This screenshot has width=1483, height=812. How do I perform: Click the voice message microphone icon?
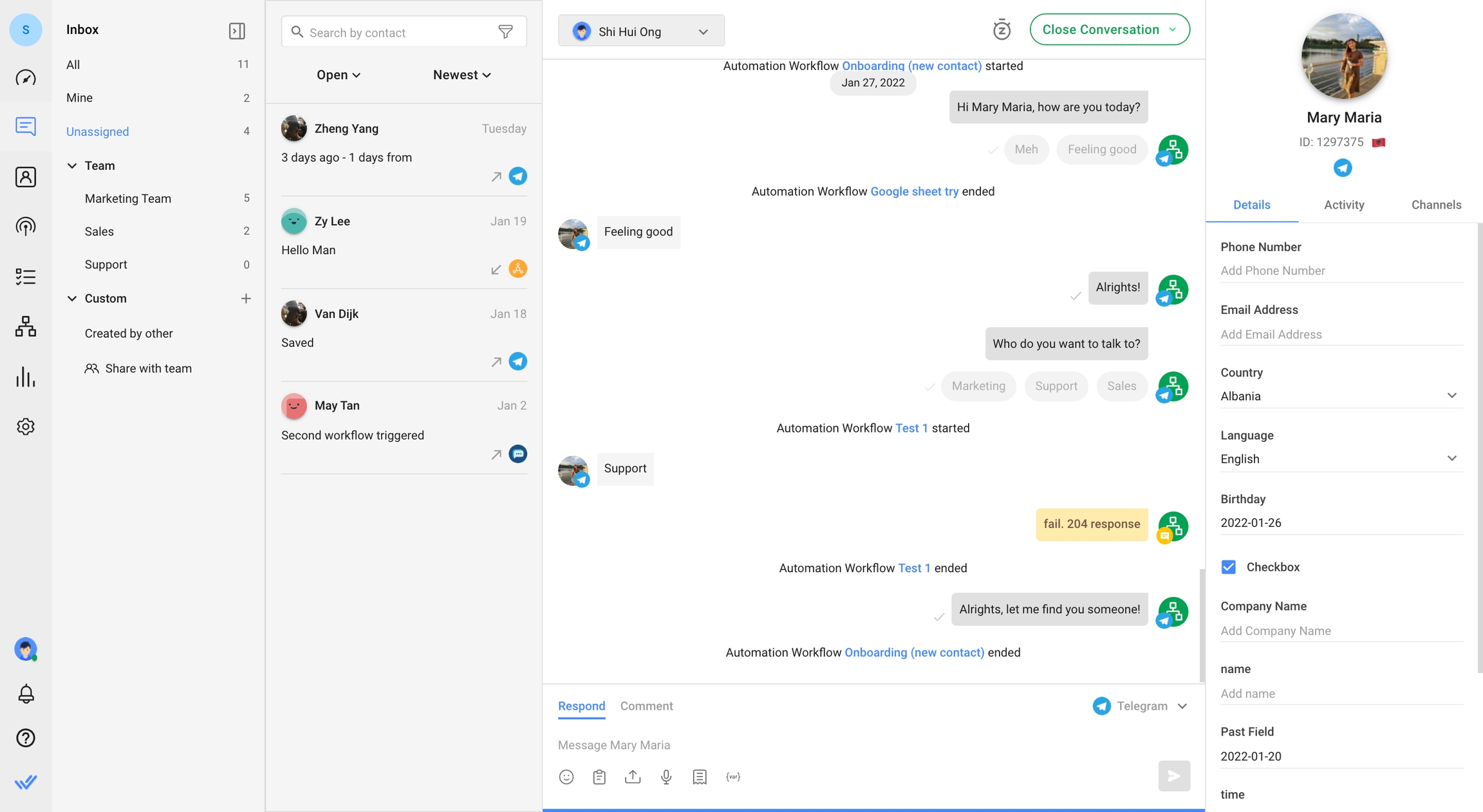(x=666, y=777)
